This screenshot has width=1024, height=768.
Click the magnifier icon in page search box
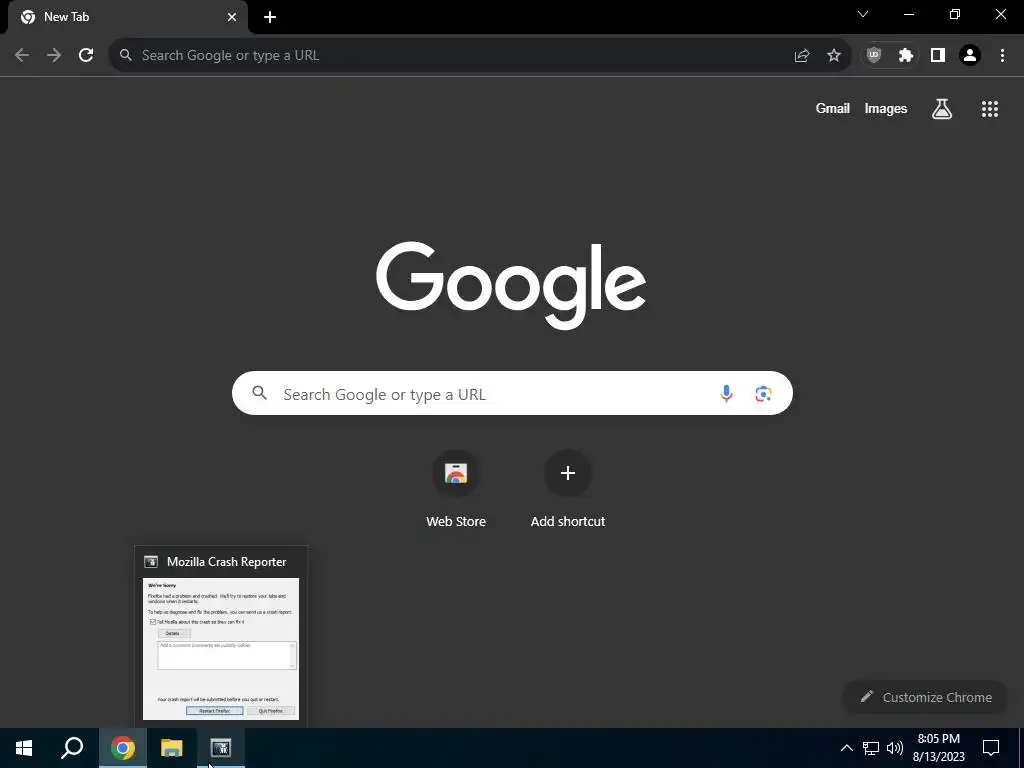pos(260,393)
